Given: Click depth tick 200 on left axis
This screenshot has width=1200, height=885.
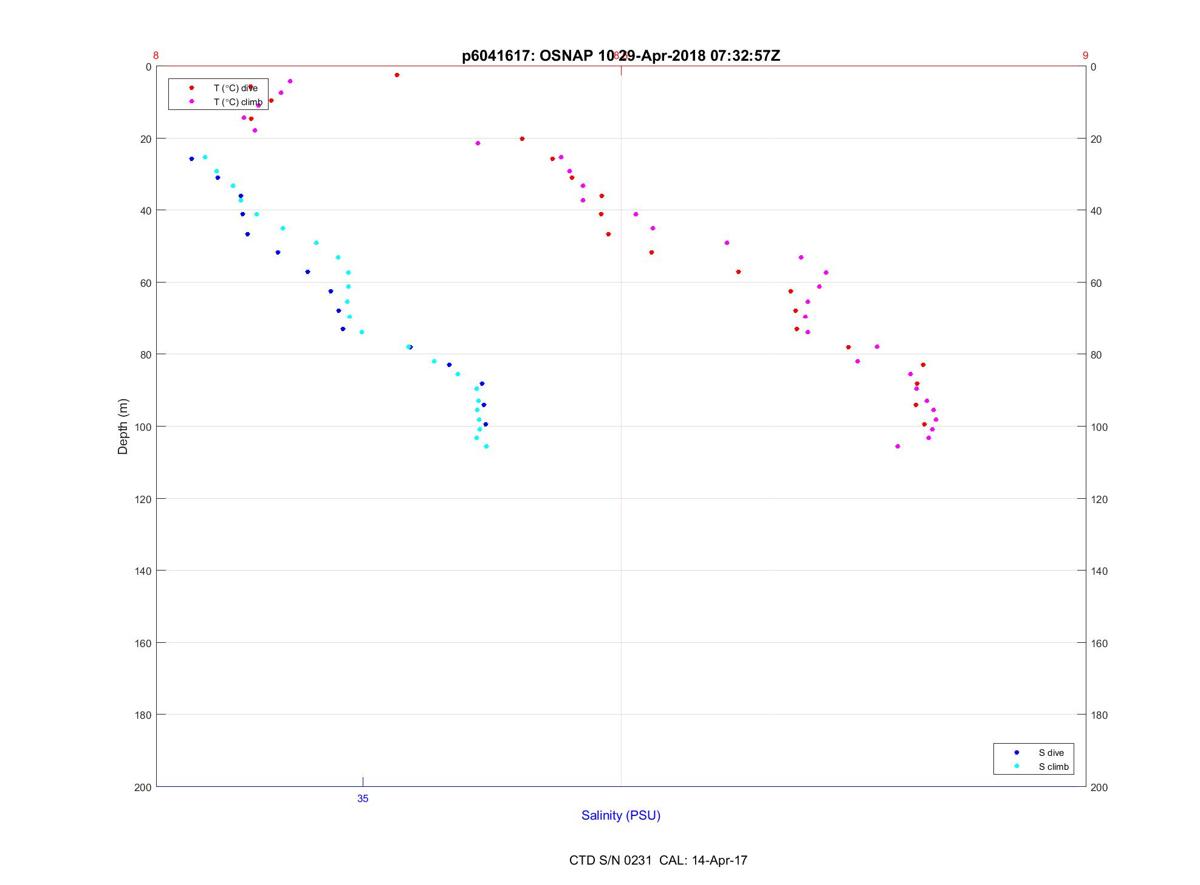Looking at the screenshot, I should [142, 787].
